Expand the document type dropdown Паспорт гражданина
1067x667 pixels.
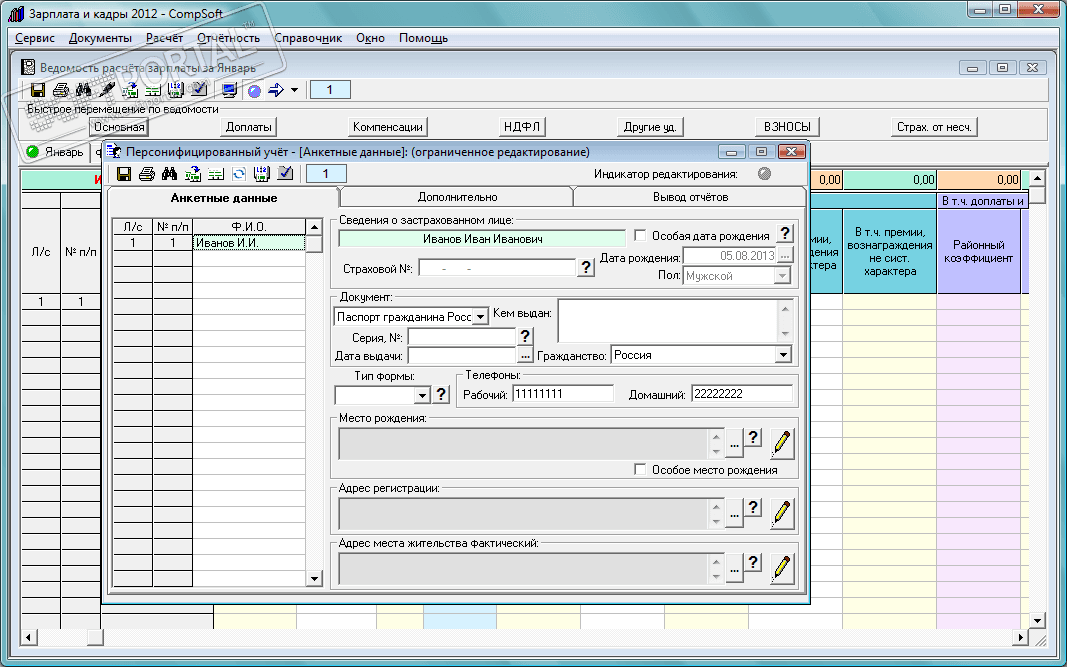tap(480, 317)
